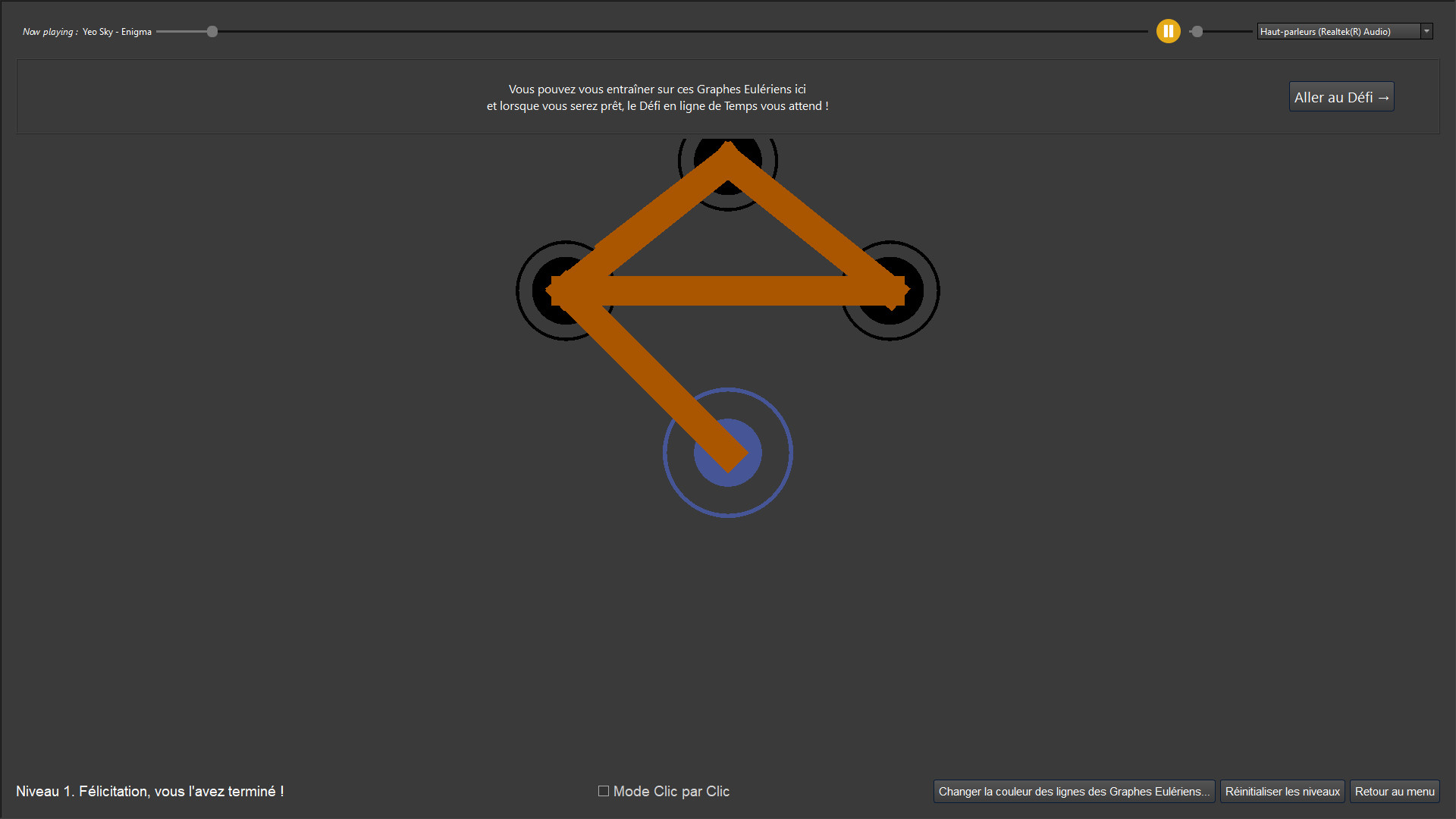The height and width of the screenshot is (819, 1456).
Task: Enable Mode Clic par Clic
Action: [x=603, y=791]
